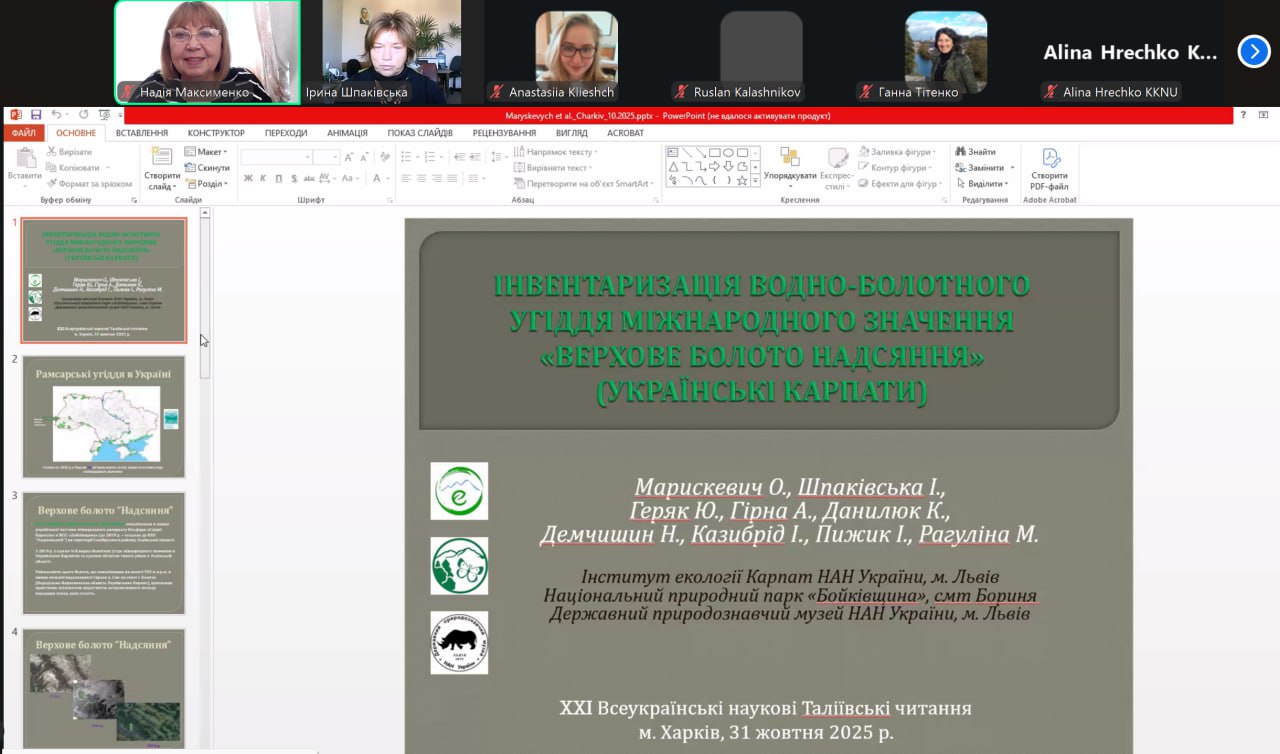Click next arrow in participant video strip
The height and width of the screenshot is (754, 1280).
click(x=1253, y=51)
